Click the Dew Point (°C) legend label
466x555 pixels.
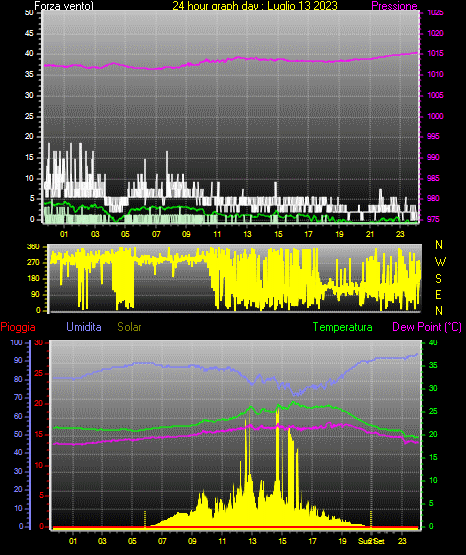point(427,327)
